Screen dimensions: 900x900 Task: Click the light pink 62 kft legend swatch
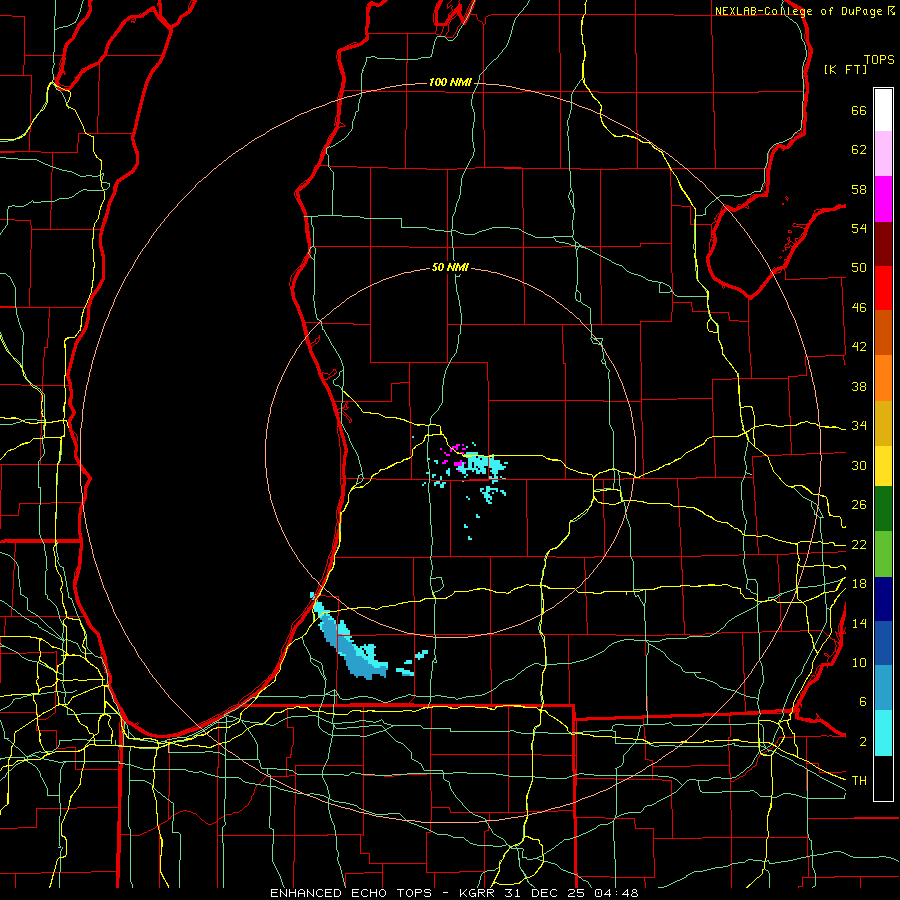coord(883,154)
